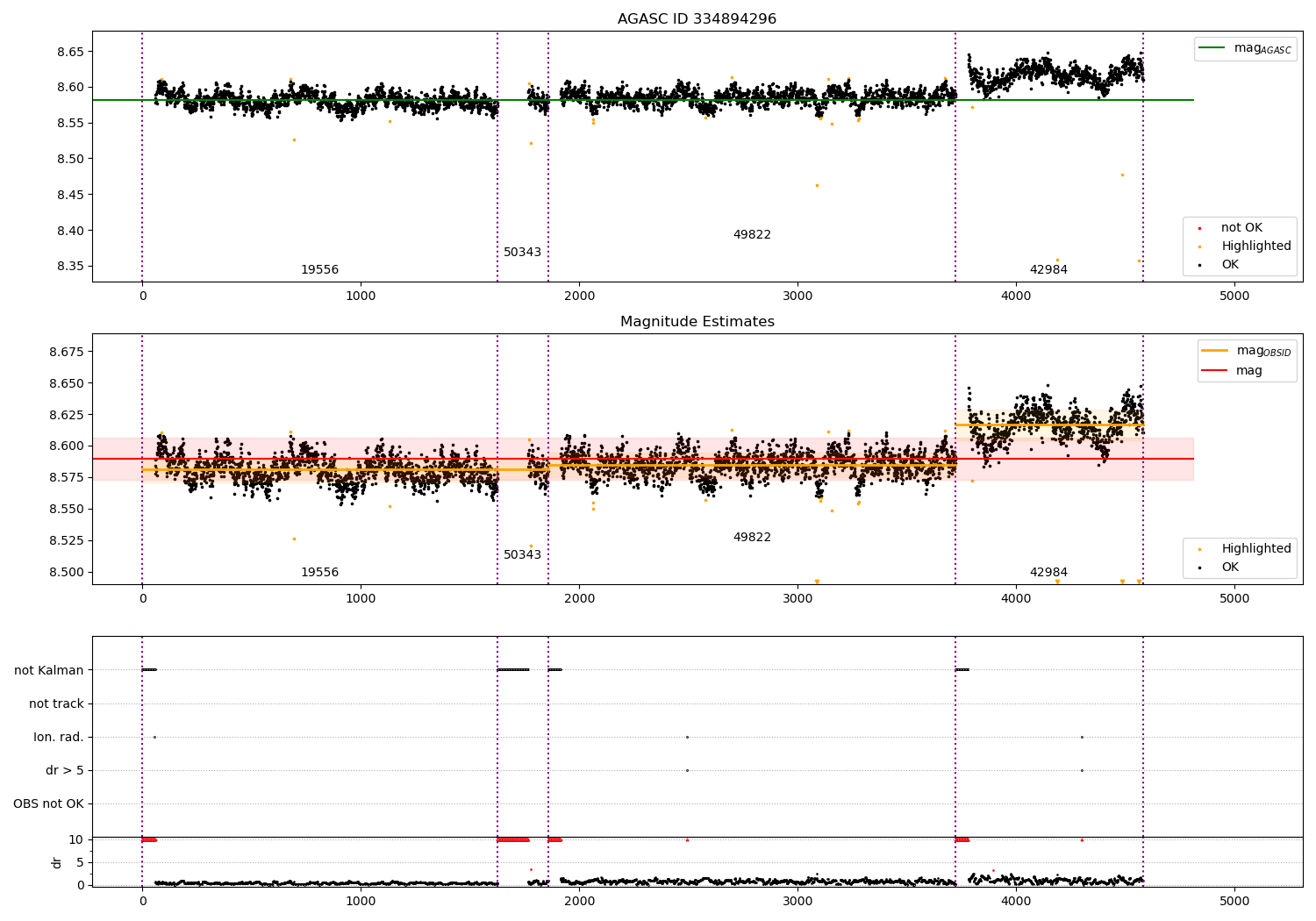Click OBSID label 49822 in top plot

click(x=752, y=235)
